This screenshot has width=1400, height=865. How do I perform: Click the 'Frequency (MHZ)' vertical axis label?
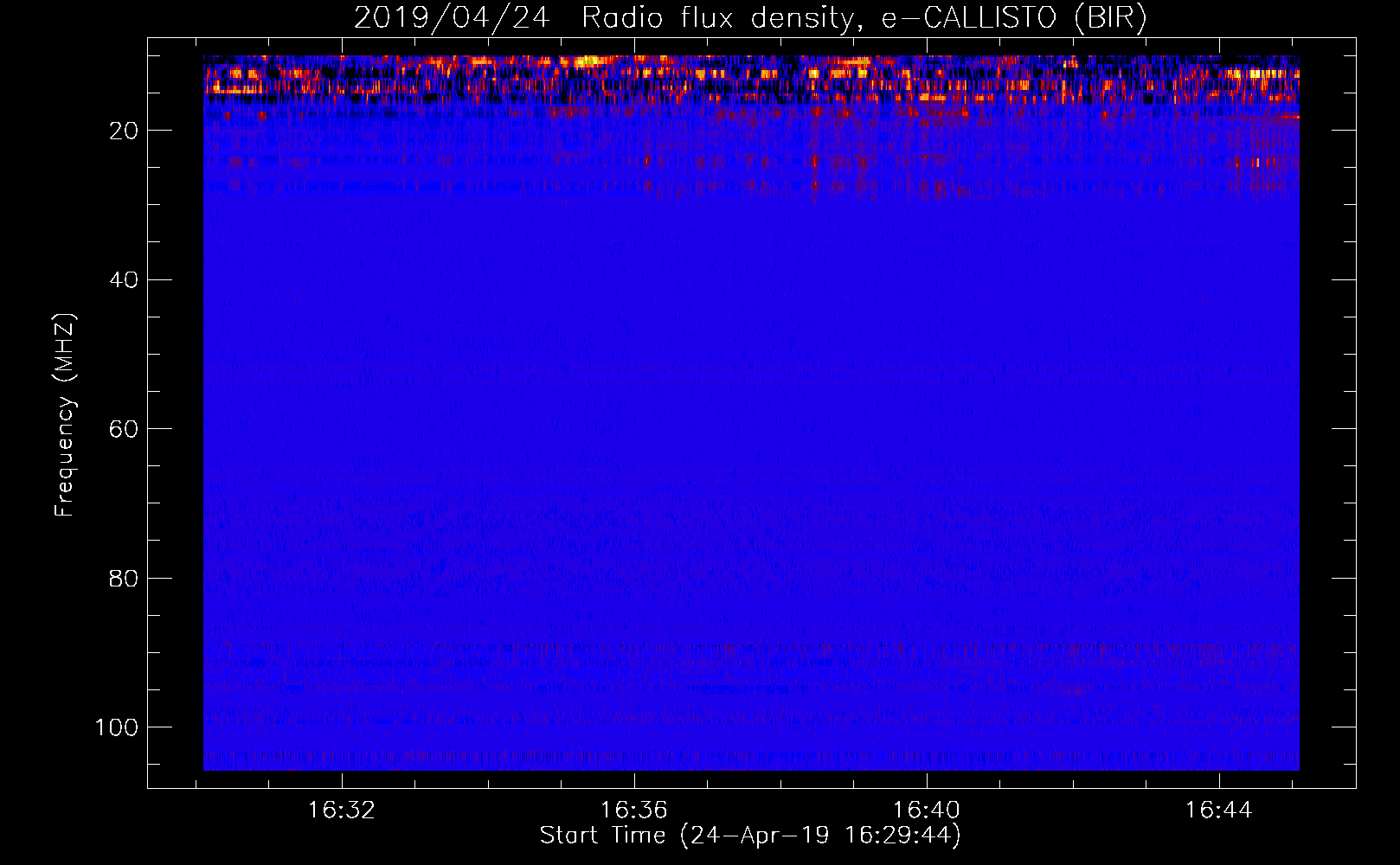coord(65,414)
